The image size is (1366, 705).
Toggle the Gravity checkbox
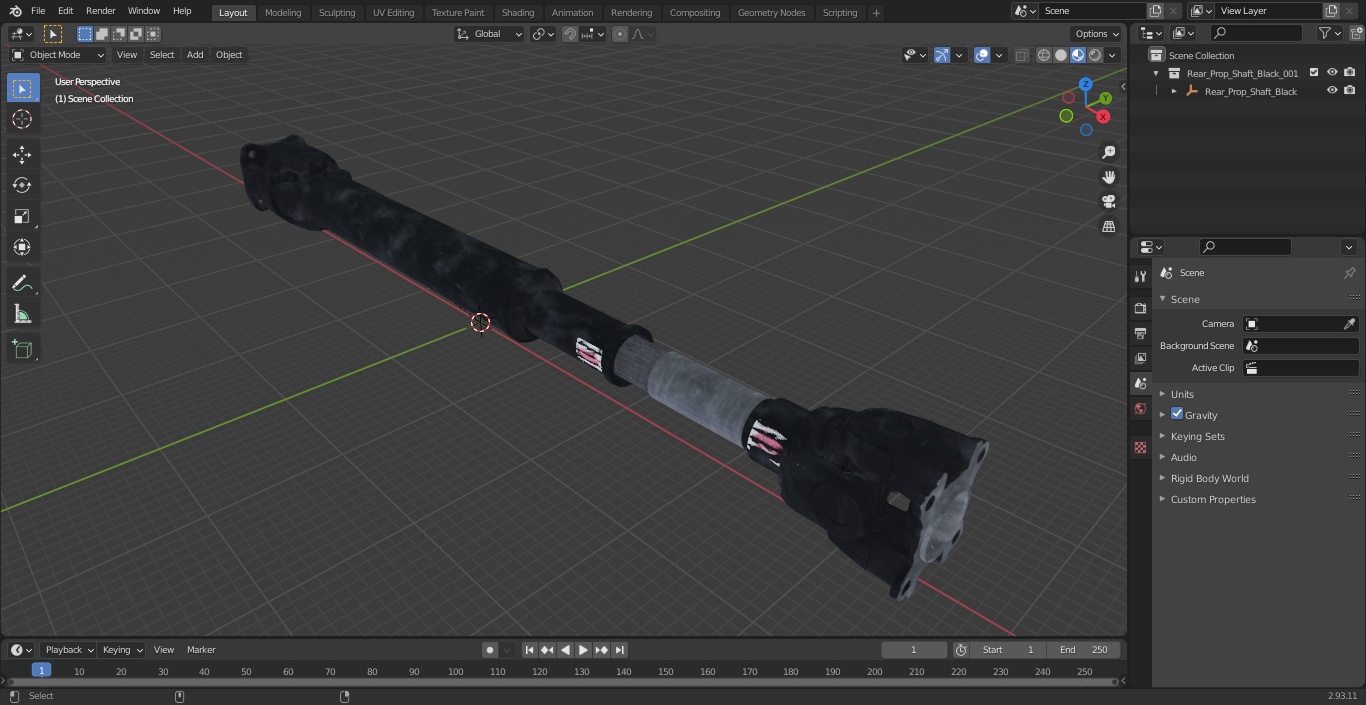(x=1177, y=414)
